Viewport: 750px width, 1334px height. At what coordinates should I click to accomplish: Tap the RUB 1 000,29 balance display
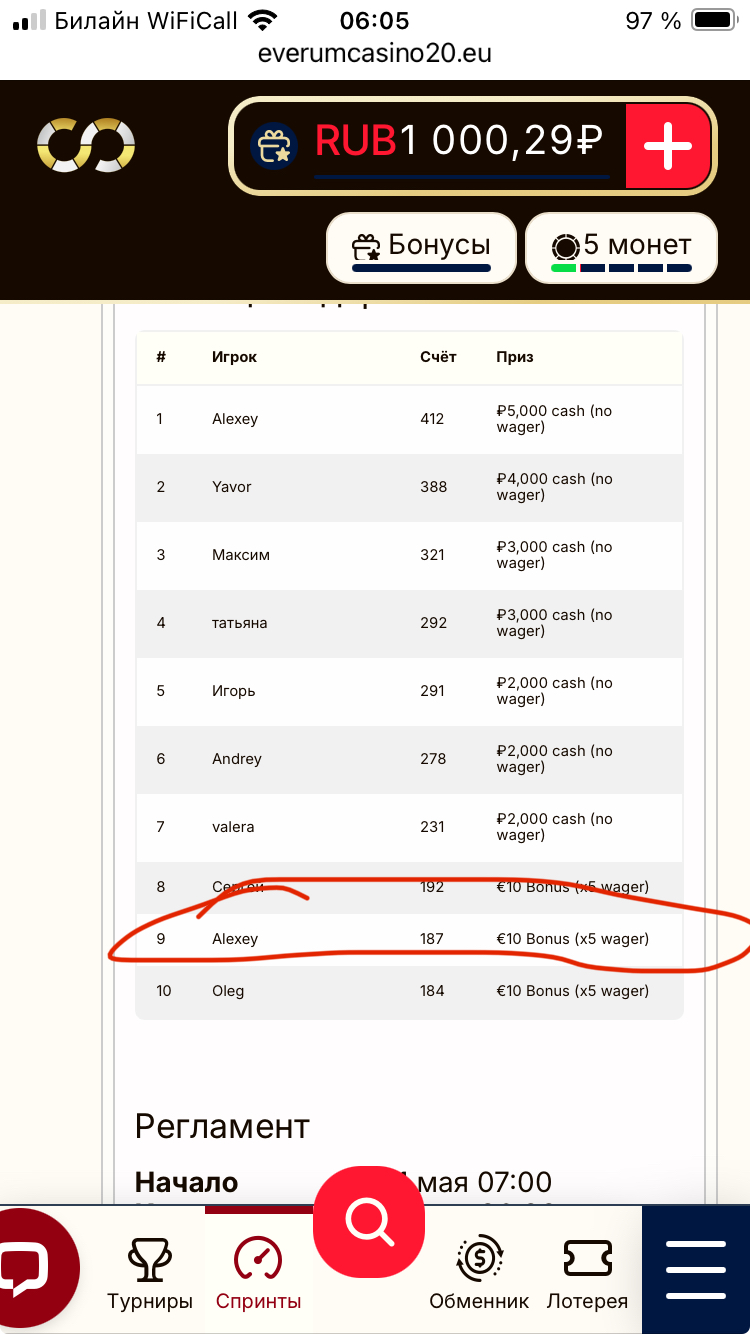click(x=458, y=142)
